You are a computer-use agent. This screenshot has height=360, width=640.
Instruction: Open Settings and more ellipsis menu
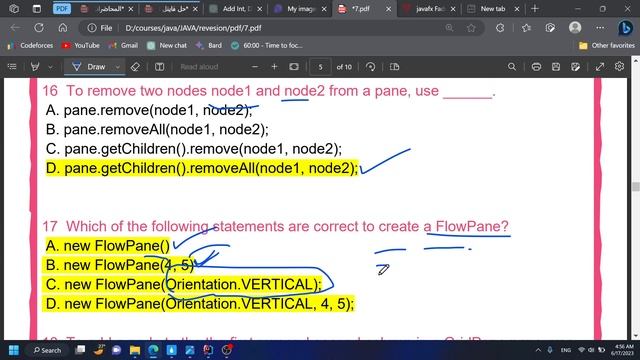tap(600, 28)
